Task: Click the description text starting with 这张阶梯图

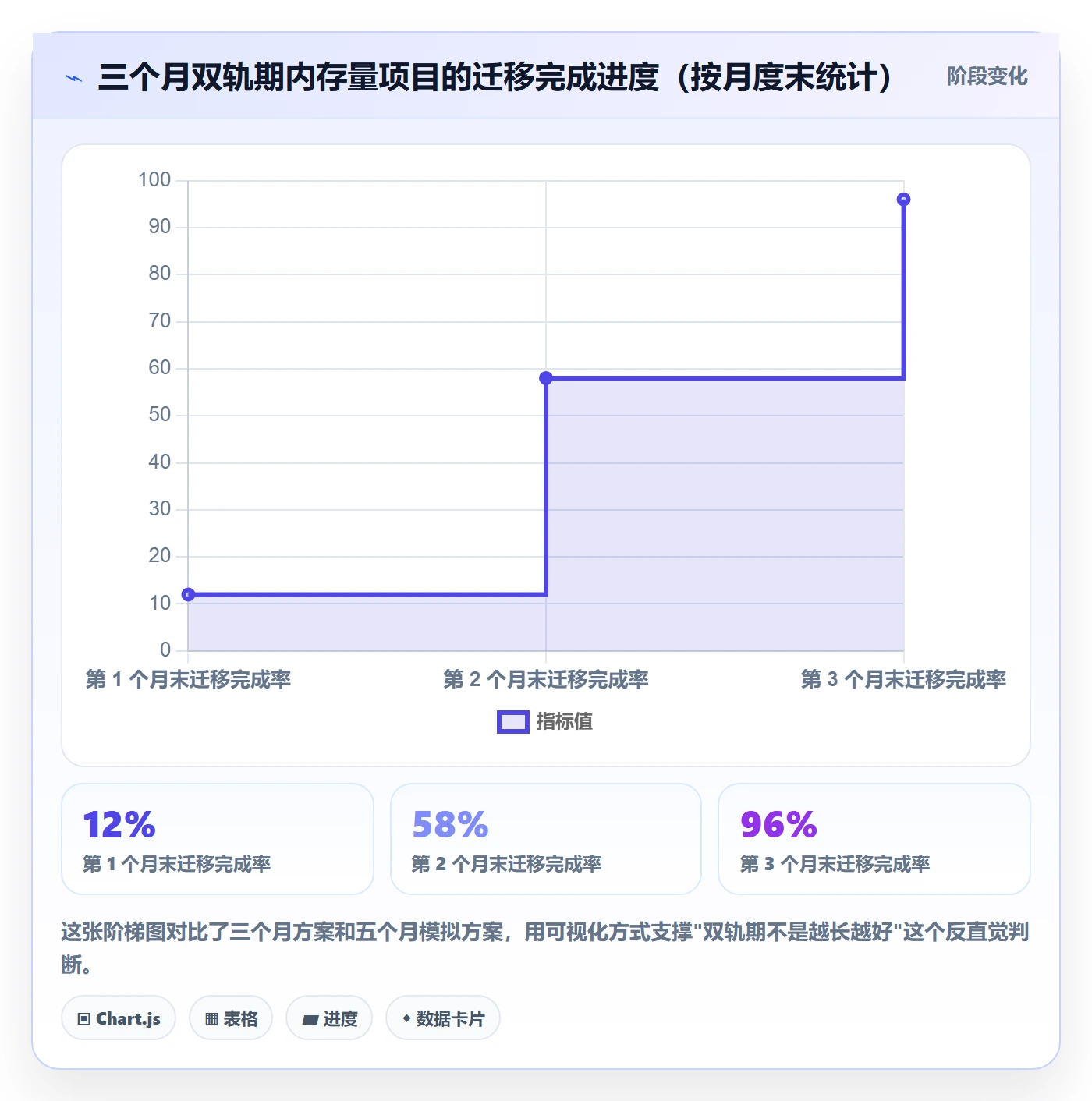Action: pyautogui.click(x=545, y=948)
